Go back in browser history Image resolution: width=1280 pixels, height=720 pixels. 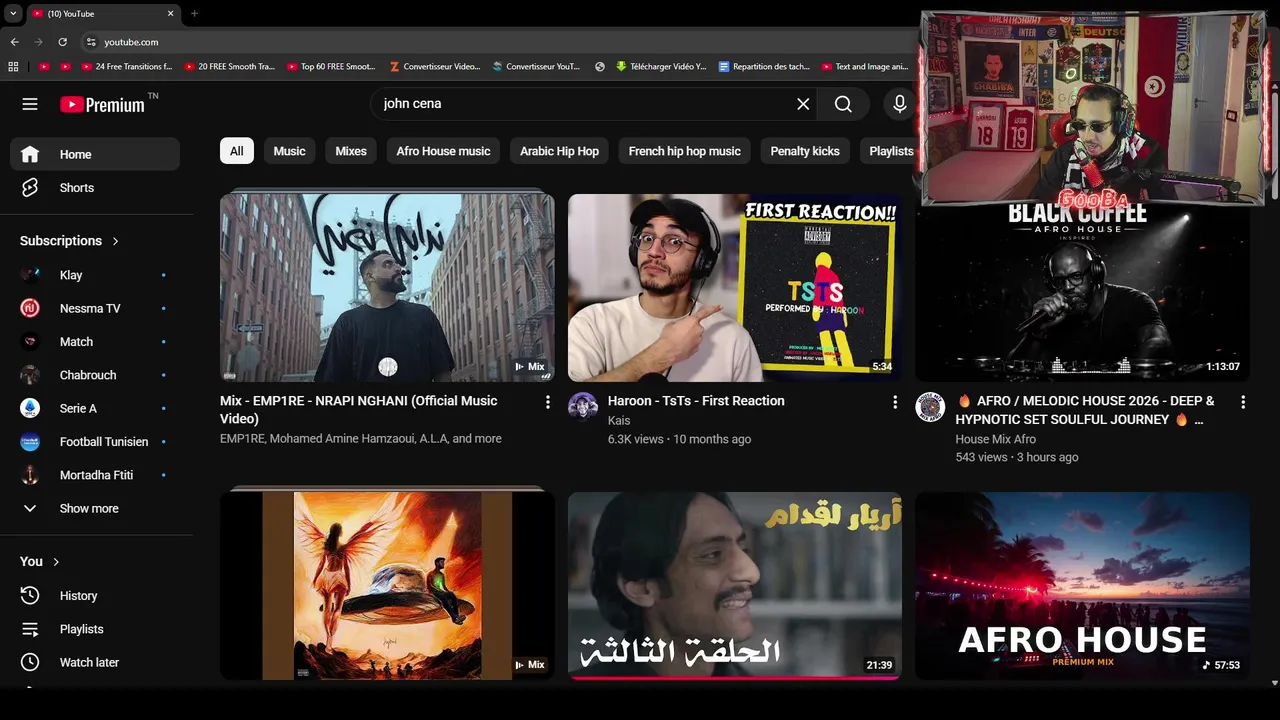coord(15,42)
